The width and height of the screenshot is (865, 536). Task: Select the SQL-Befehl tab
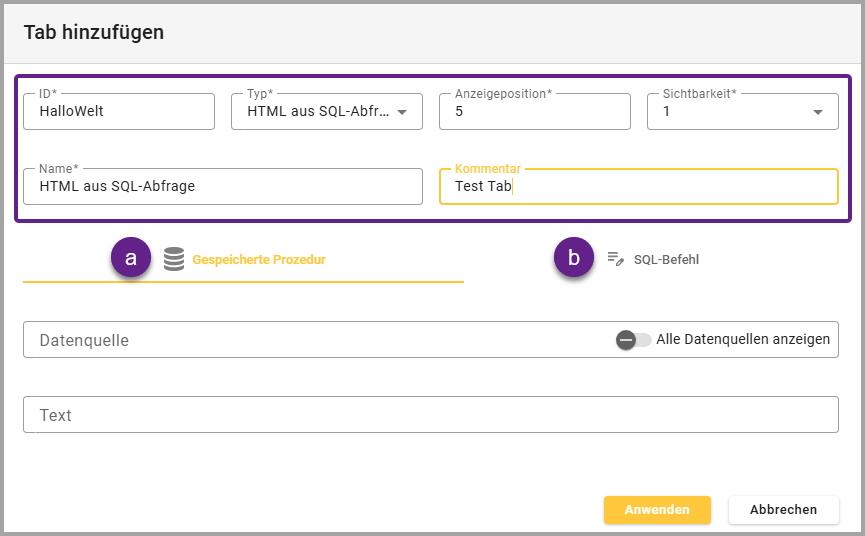(x=666, y=259)
